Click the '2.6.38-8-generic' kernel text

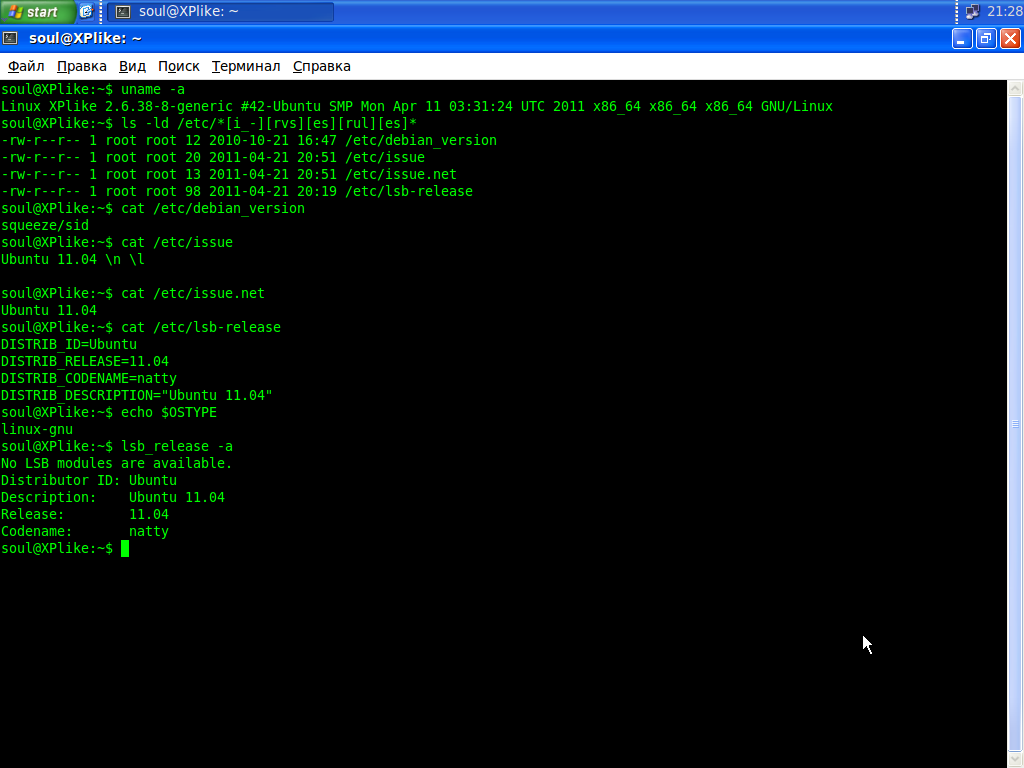[168, 106]
